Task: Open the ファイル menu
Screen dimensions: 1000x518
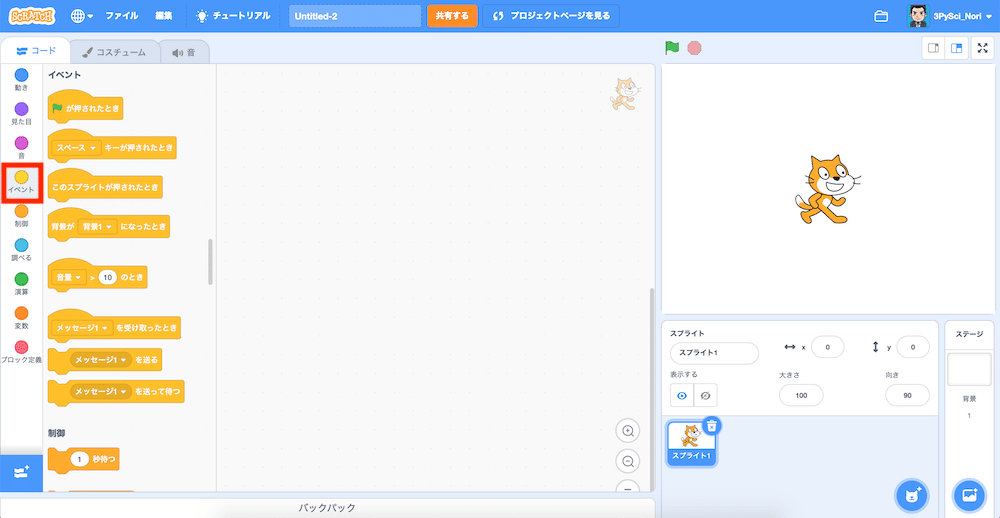Action: point(122,16)
